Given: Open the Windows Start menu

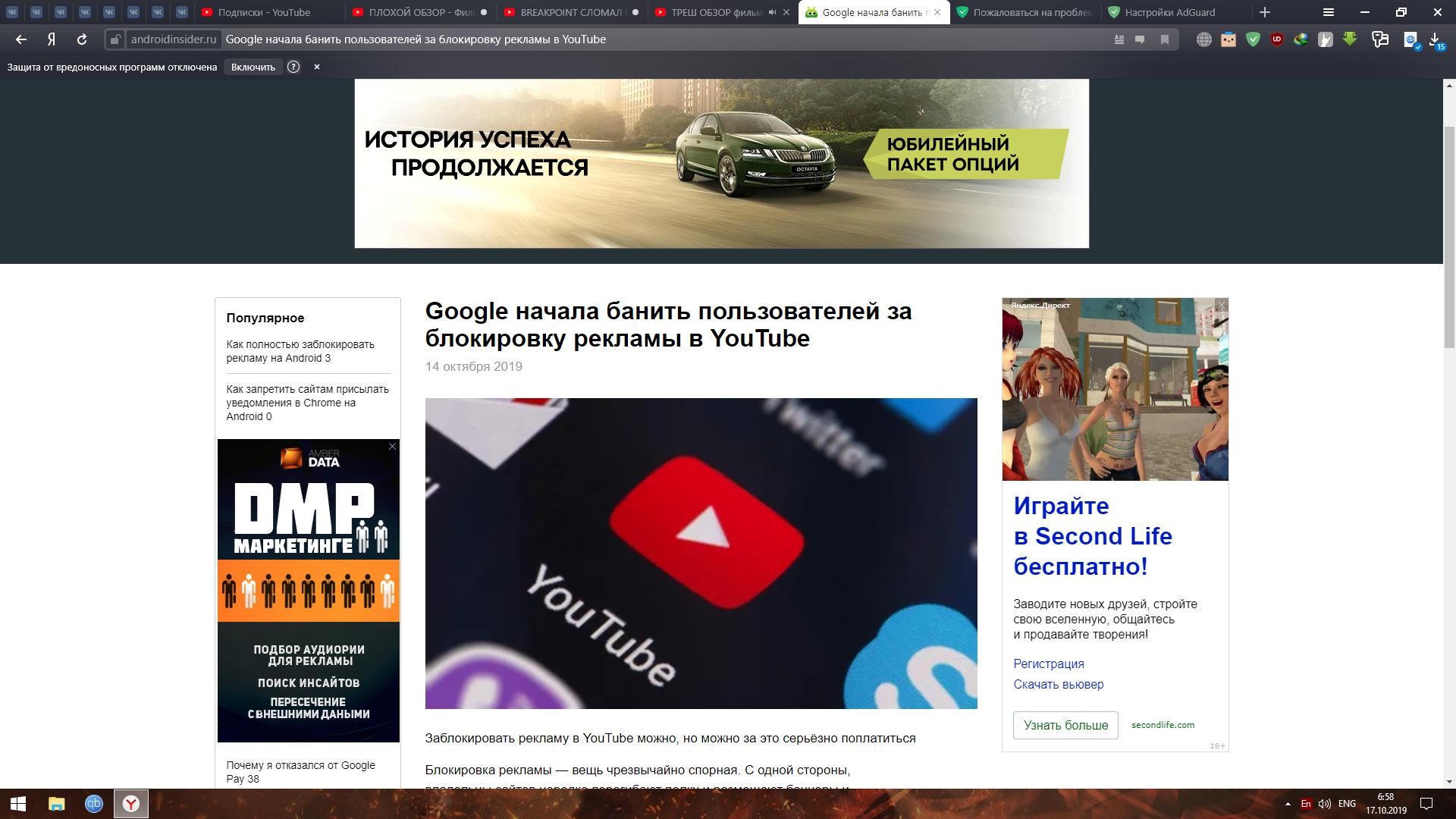Looking at the screenshot, I should [18, 804].
